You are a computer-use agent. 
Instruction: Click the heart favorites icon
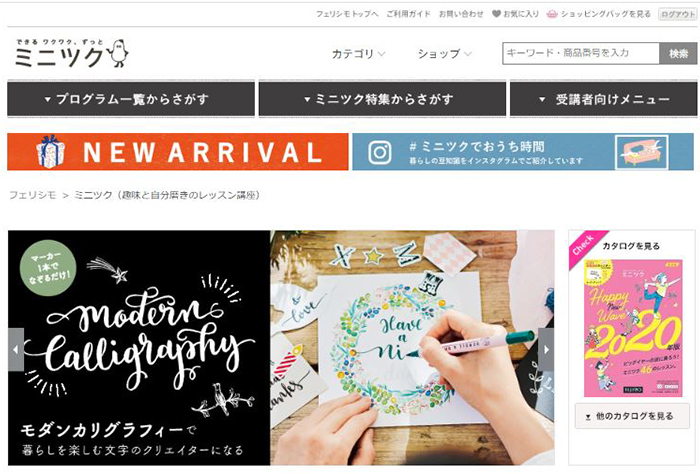click(x=496, y=14)
